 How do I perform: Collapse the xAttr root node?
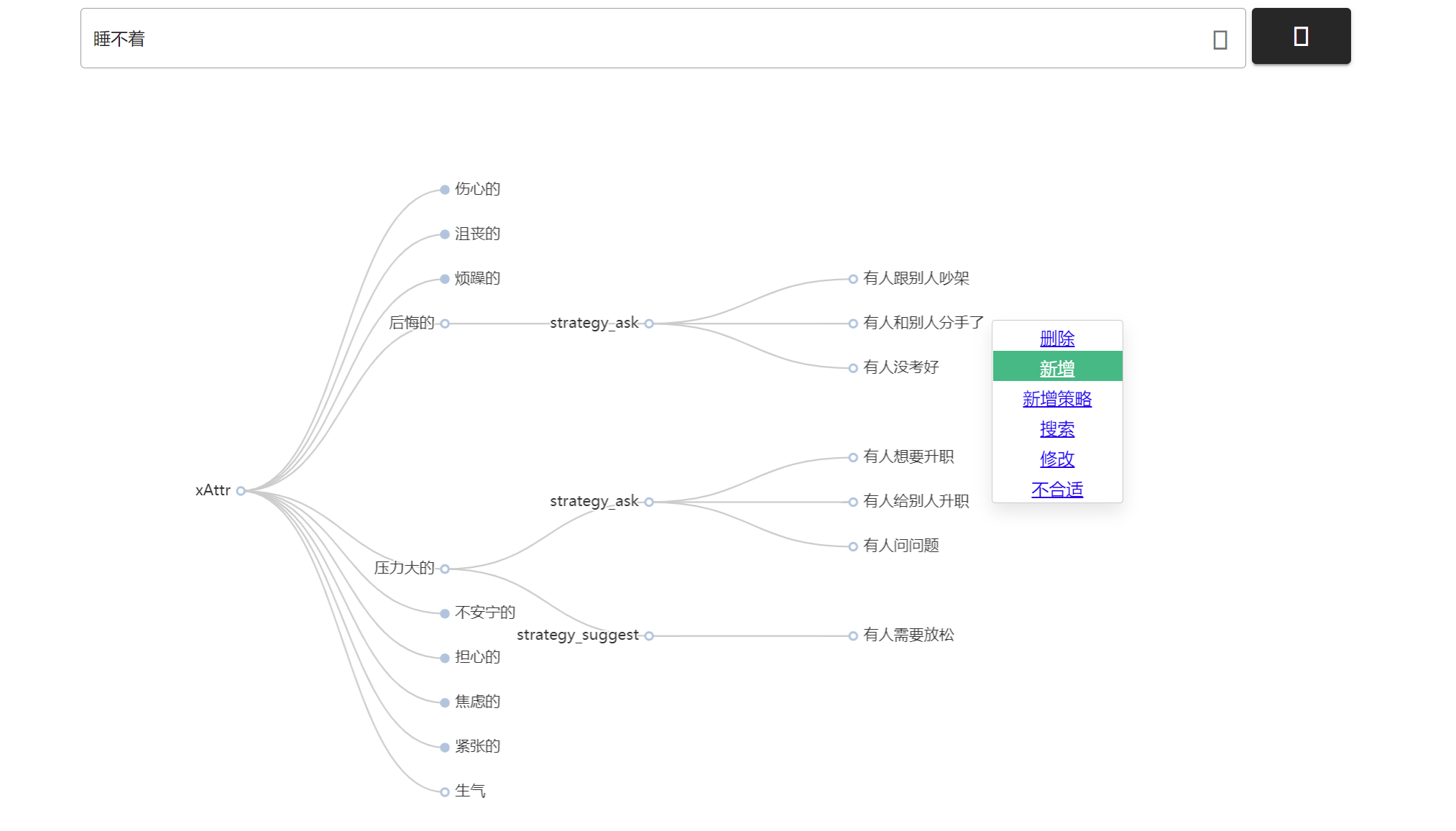point(241,491)
